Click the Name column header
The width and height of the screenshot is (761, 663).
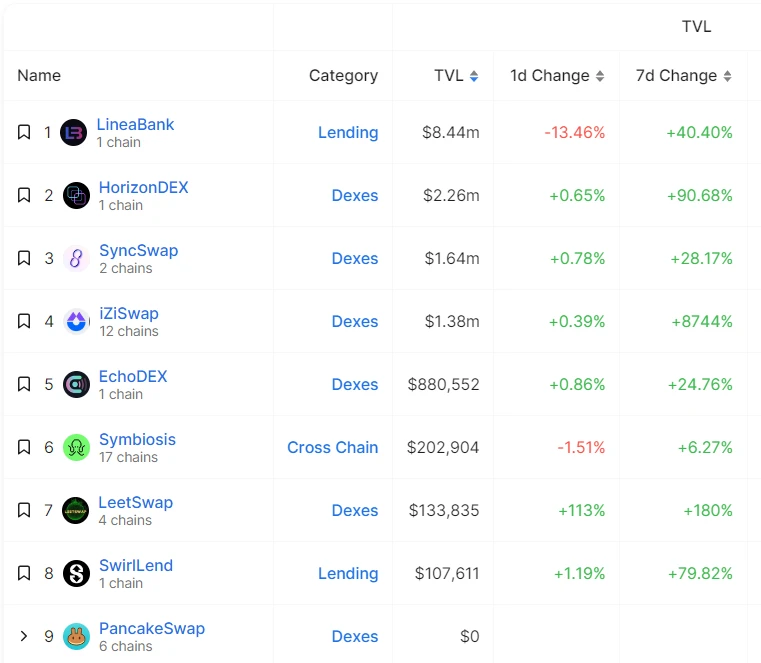tap(39, 76)
